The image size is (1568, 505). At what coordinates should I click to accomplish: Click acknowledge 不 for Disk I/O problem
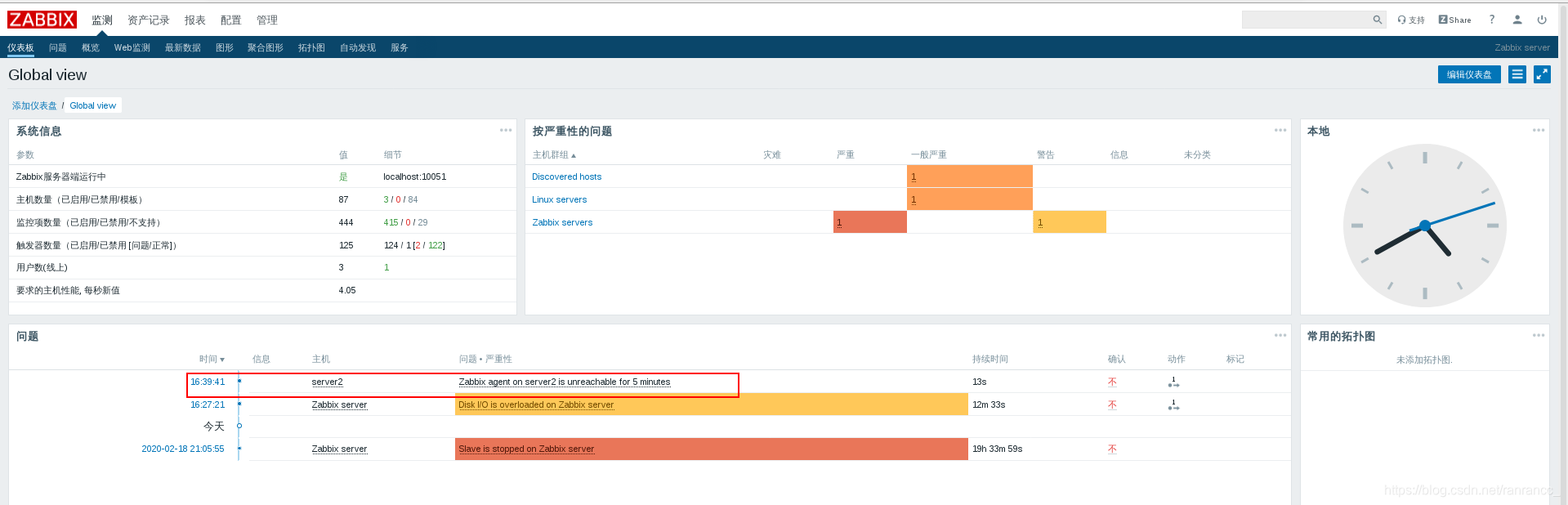point(1112,404)
